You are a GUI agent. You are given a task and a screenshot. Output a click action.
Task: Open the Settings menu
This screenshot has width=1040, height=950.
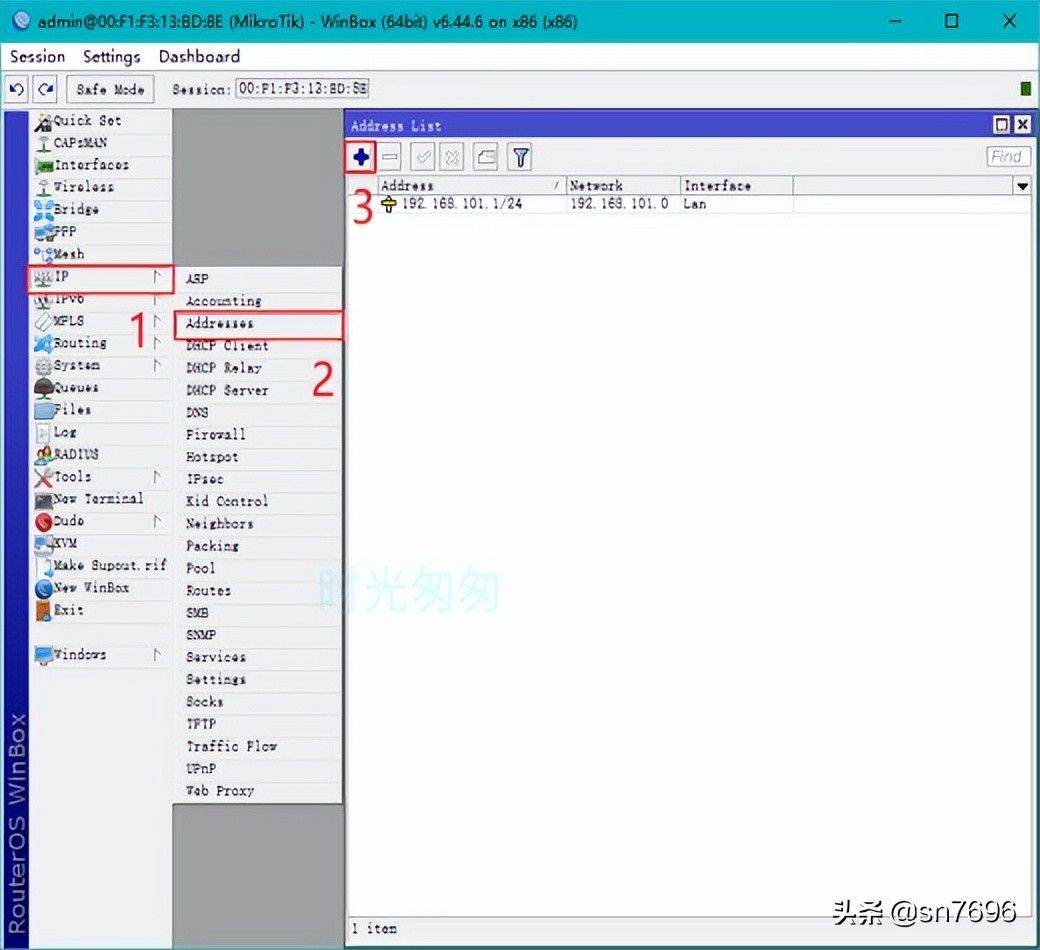tap(111, 56)
